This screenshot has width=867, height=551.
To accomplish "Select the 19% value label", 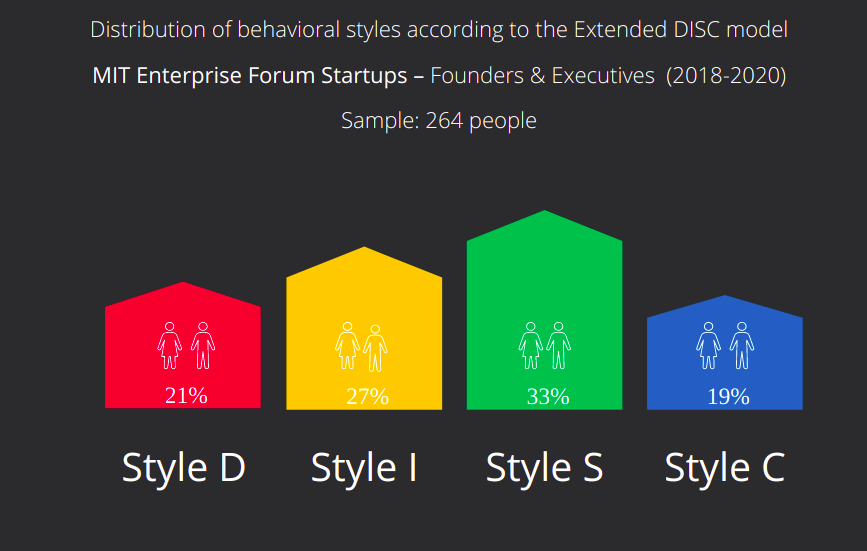I will [728, 396].
